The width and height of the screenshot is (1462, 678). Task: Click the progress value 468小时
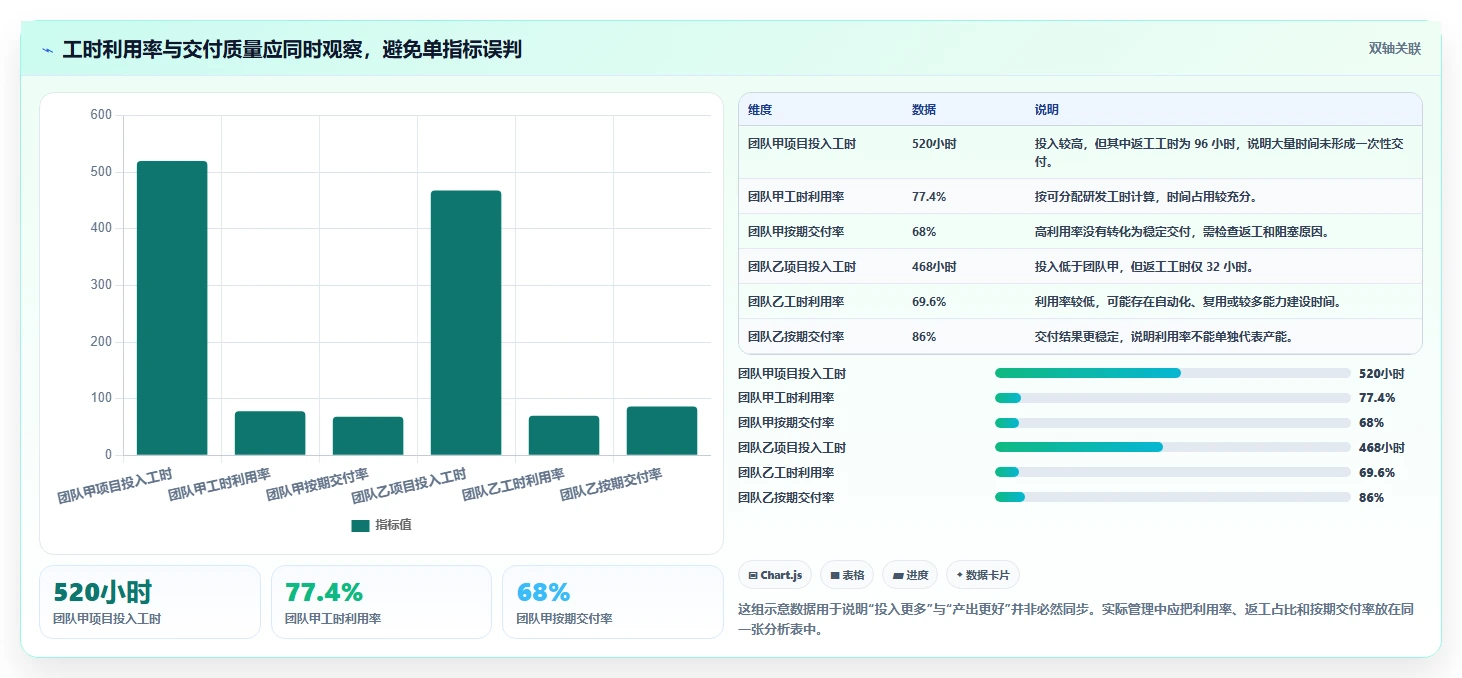point(1381,448)
